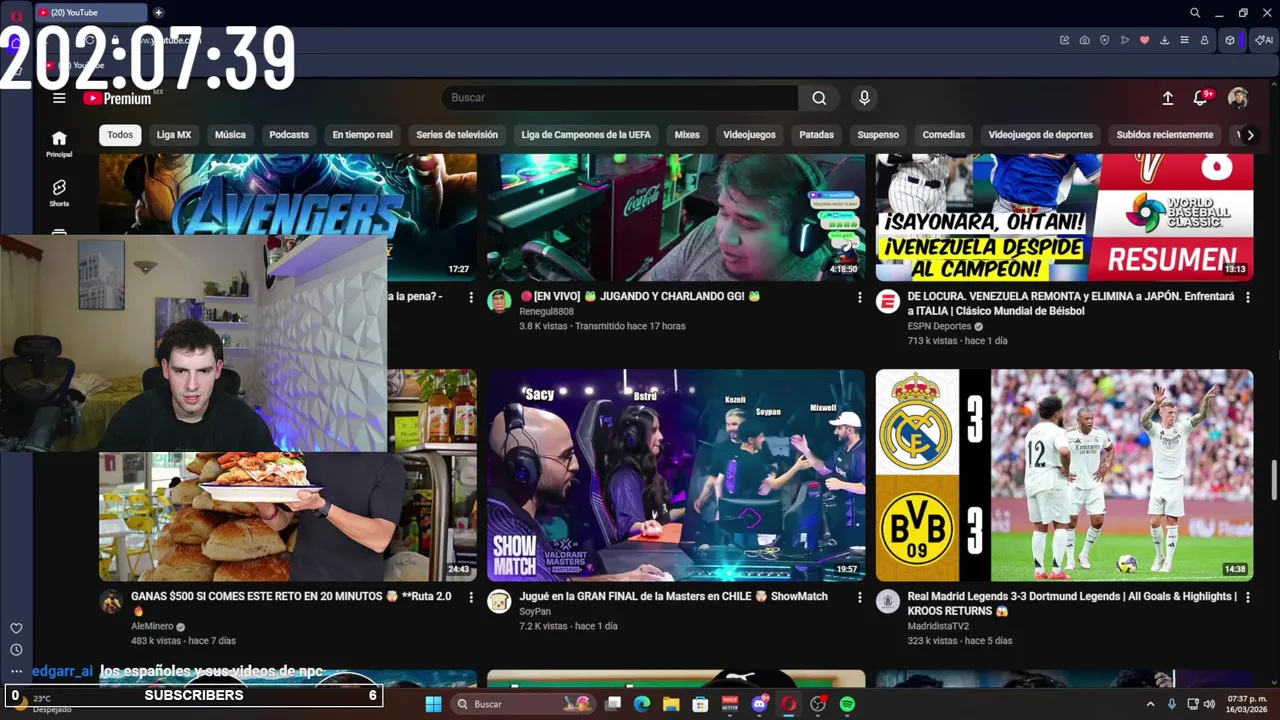The width and height of the screenshot is (1280, 720).
Task: Open title GANAS $500 SI COMES ESTE RETO
Action: 291,603
